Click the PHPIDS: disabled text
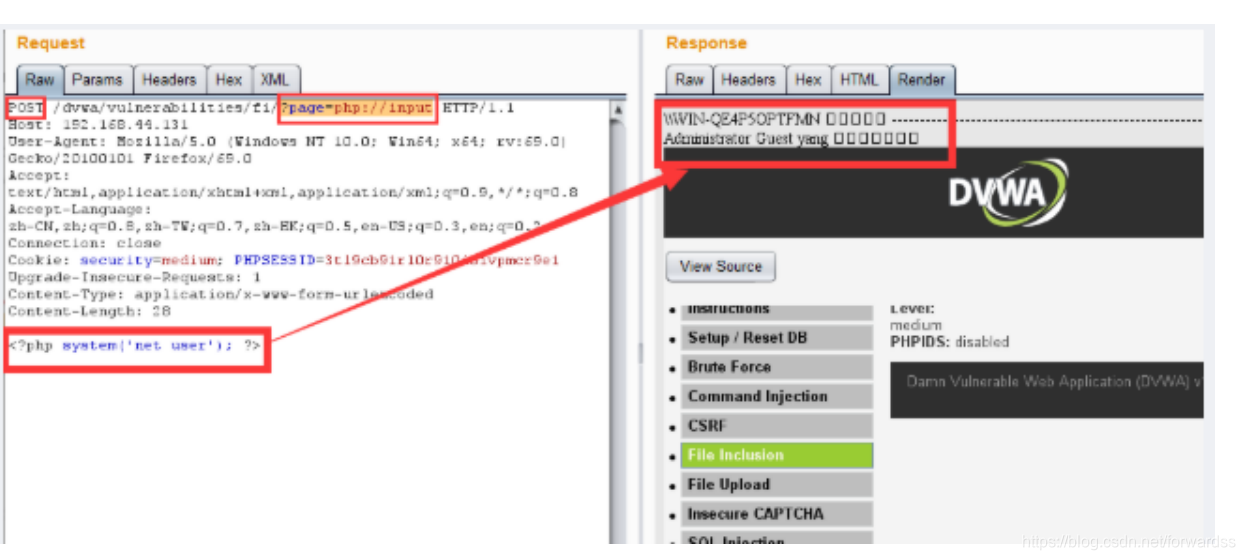This screenshot has height=560, width=1245. (x=949, y=342)
